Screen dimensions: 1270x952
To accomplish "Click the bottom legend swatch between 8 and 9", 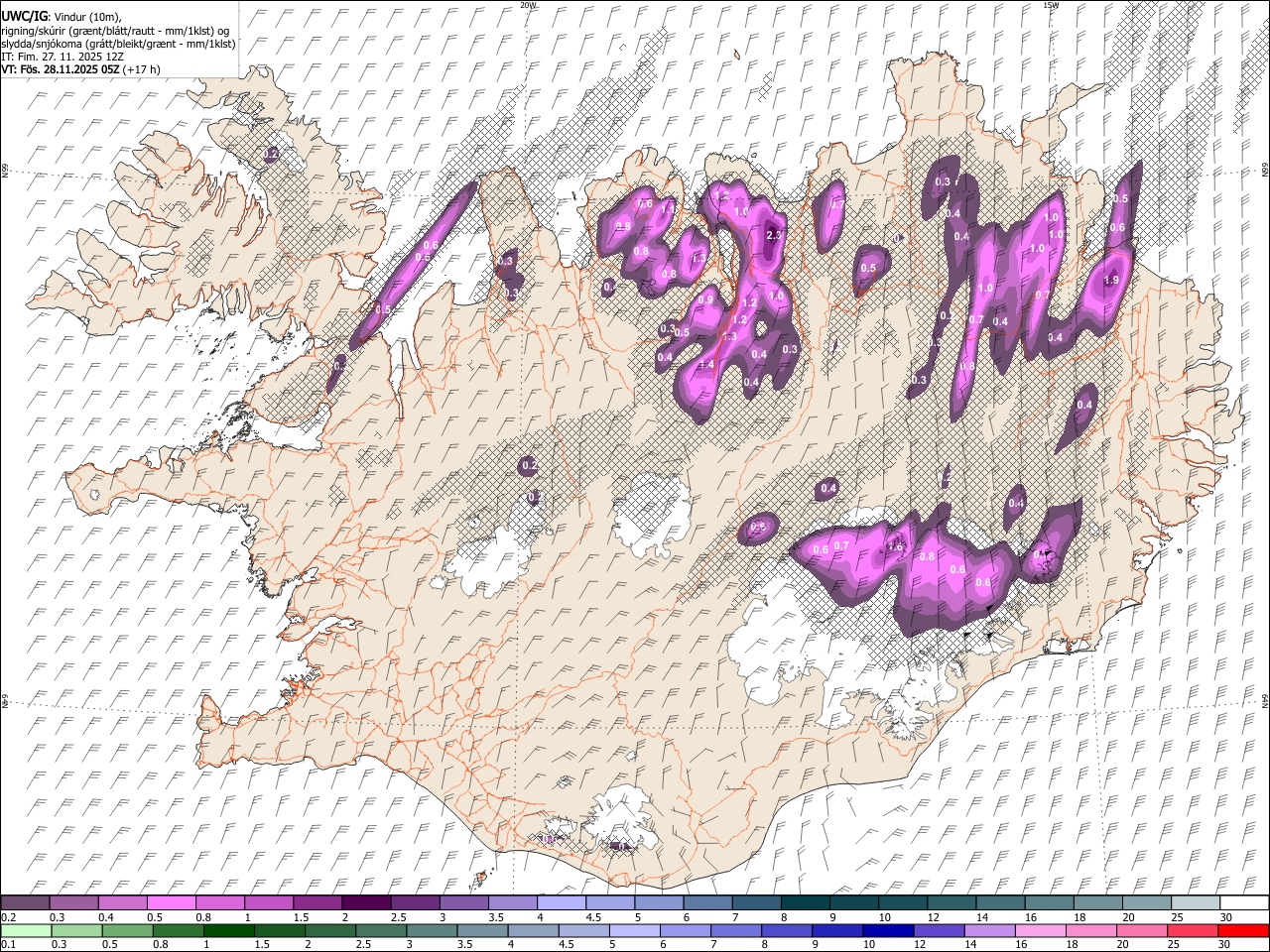I will coord(786,930).
